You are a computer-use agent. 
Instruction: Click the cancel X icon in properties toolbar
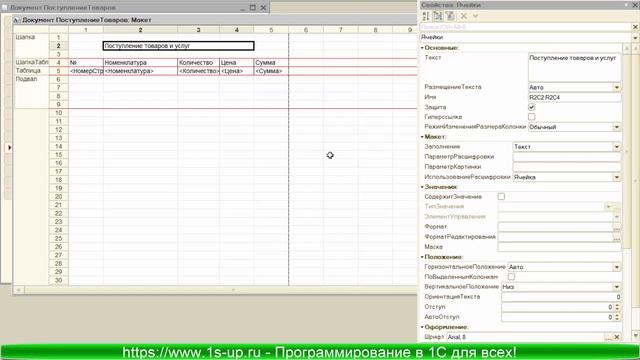pyautogui.click(x=464, y=16)
